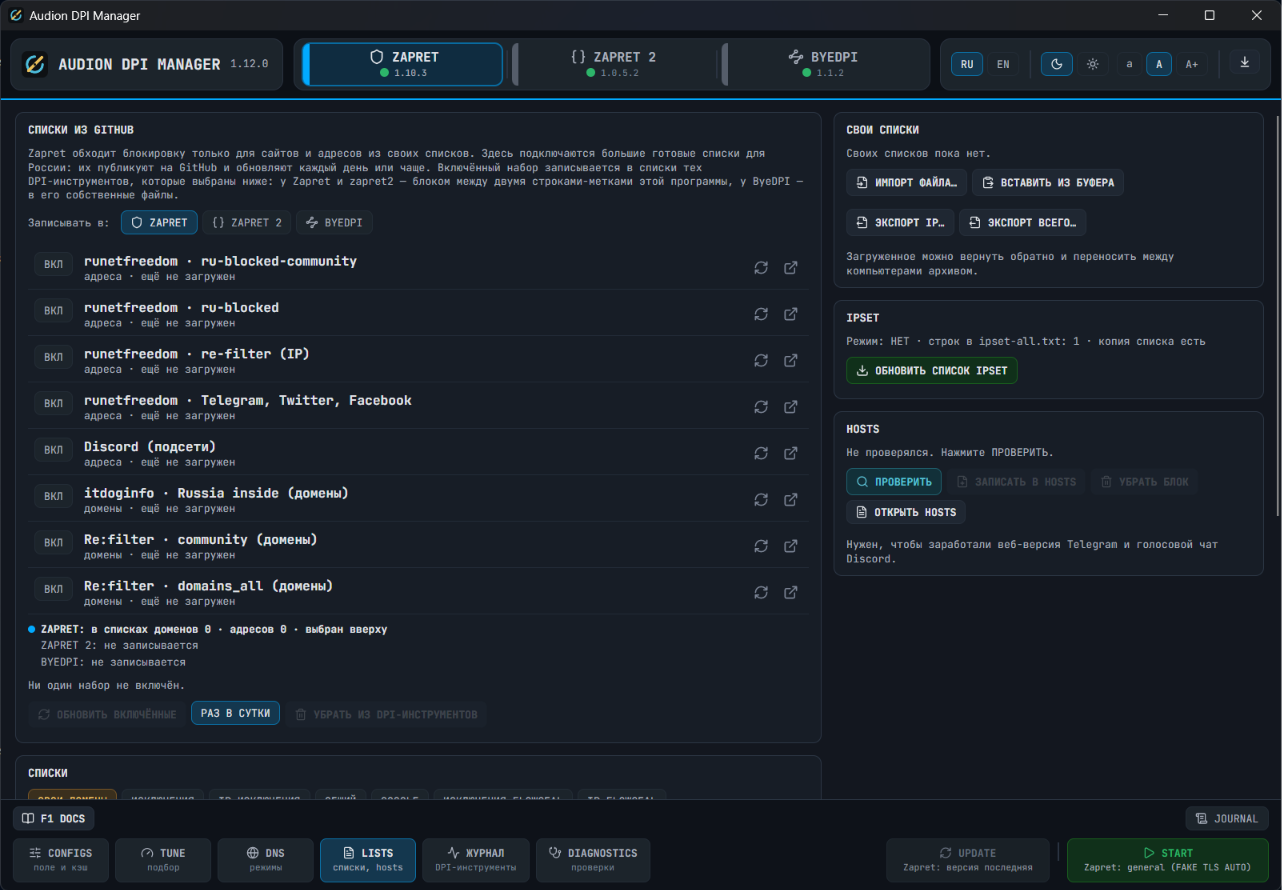Select the largest font size A+

coord(1192,64)
